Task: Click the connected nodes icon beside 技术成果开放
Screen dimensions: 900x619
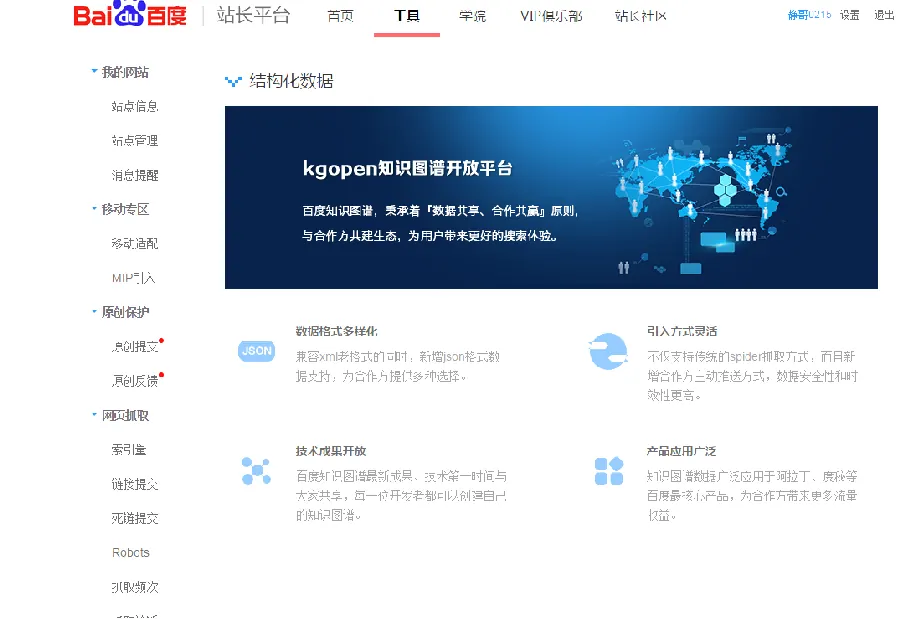Action: (x=256, y=471)
